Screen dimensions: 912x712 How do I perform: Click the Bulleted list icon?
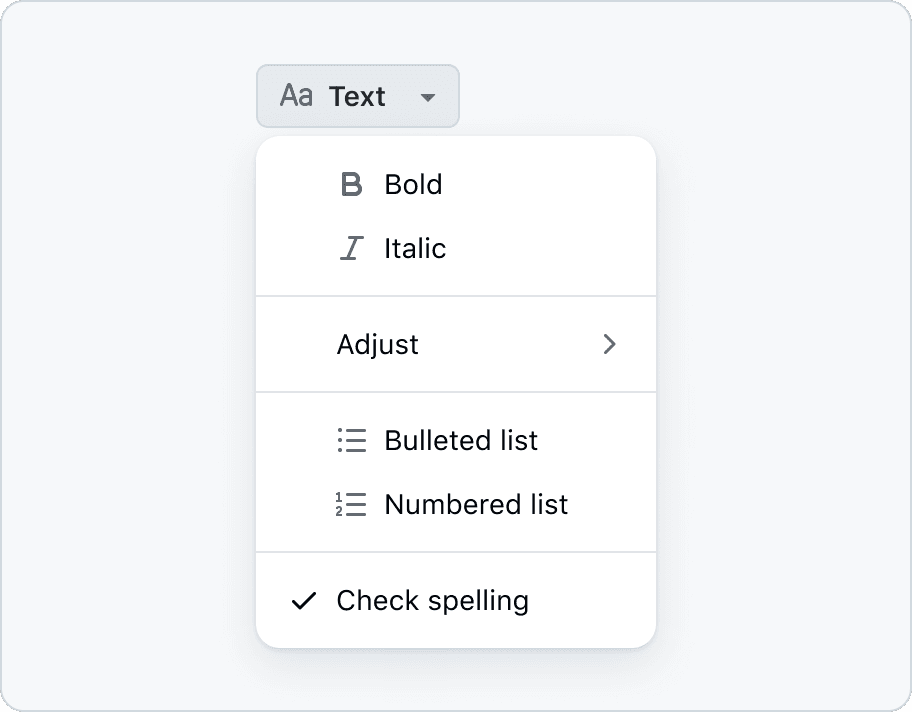tap(351, 441)
